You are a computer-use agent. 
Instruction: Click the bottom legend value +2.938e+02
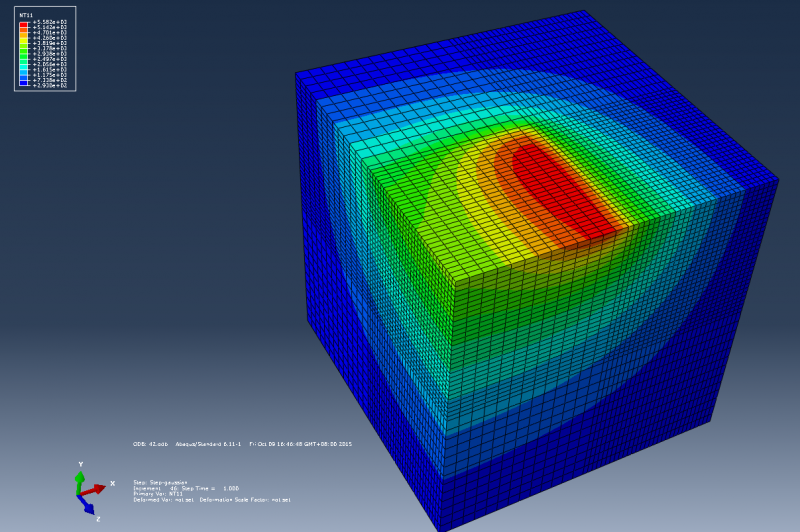[x=50, y=86]
